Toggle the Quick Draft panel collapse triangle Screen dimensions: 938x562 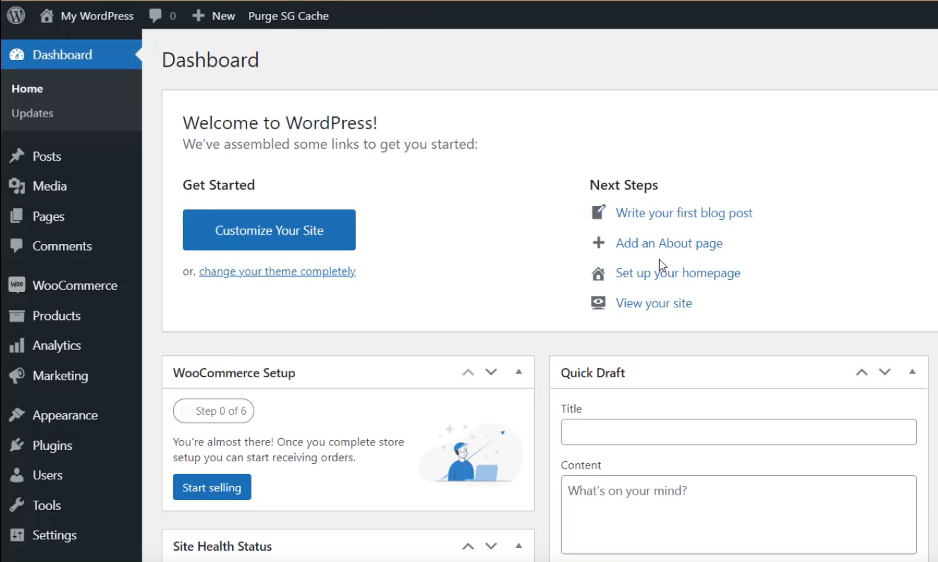(x=912, y=372)
